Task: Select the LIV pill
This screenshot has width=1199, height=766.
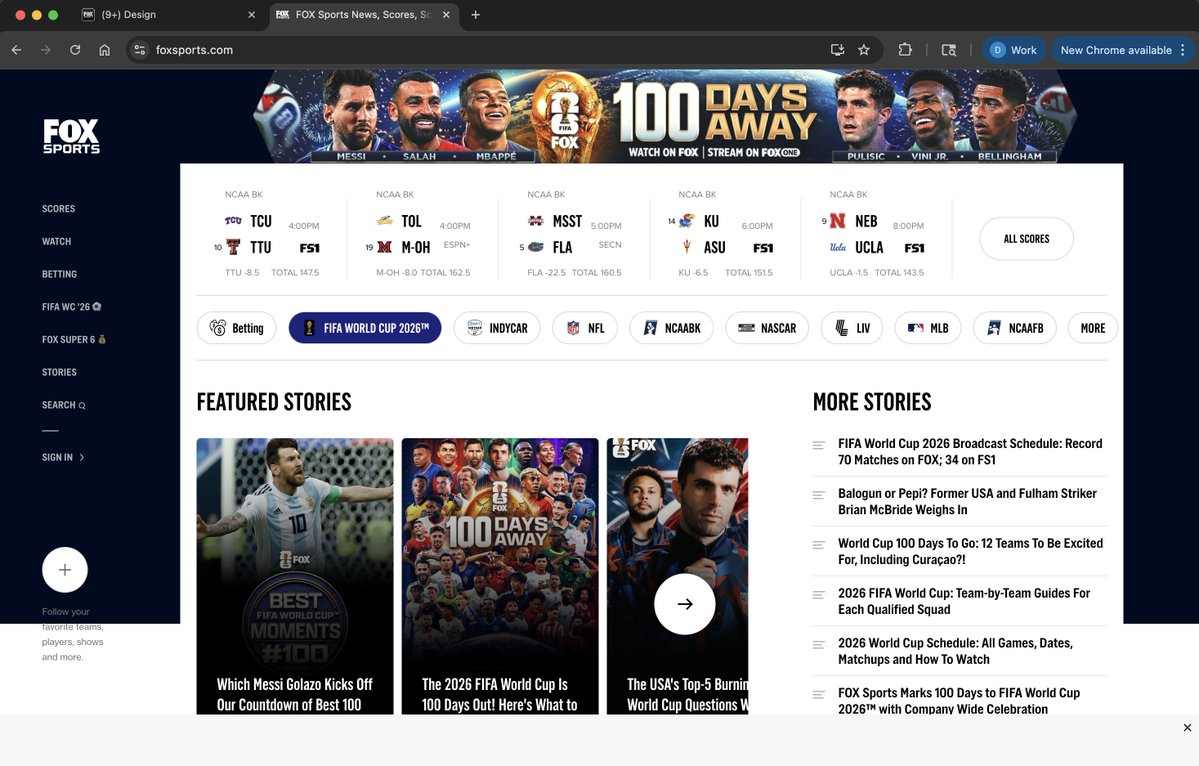Action: tap(852, 328)
